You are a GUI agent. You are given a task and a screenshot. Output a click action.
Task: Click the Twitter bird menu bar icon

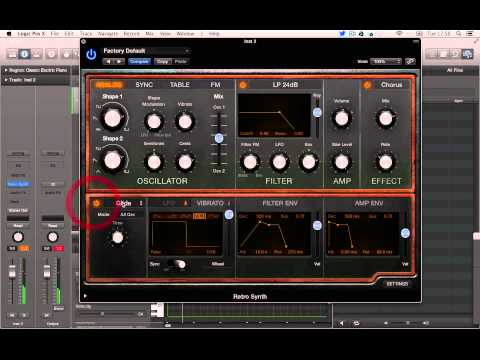(x=342, y=34)
